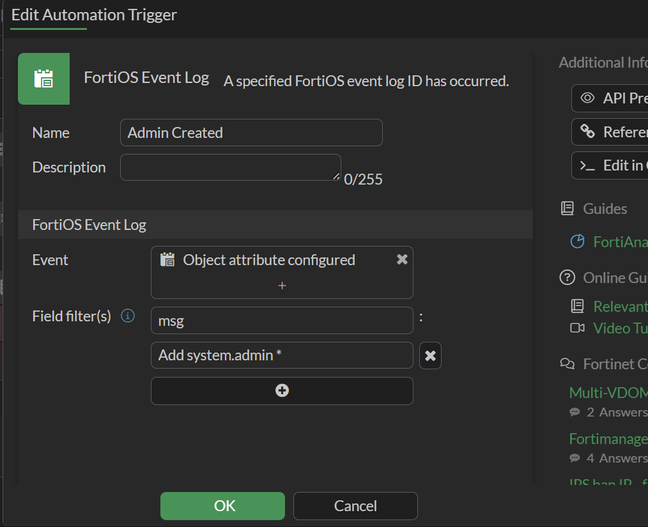
Task: Remove the Object attribute configured event
Action: click(x=402, y=259)
